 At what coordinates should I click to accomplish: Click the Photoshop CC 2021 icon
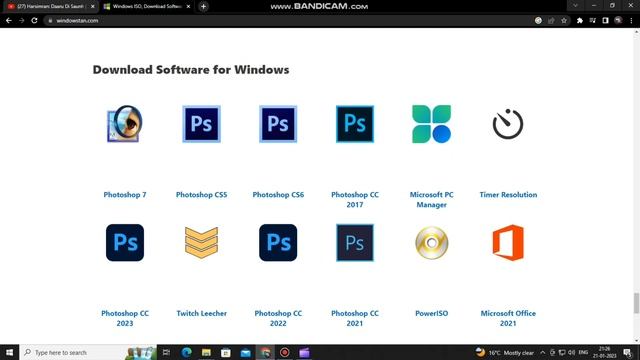355,242
